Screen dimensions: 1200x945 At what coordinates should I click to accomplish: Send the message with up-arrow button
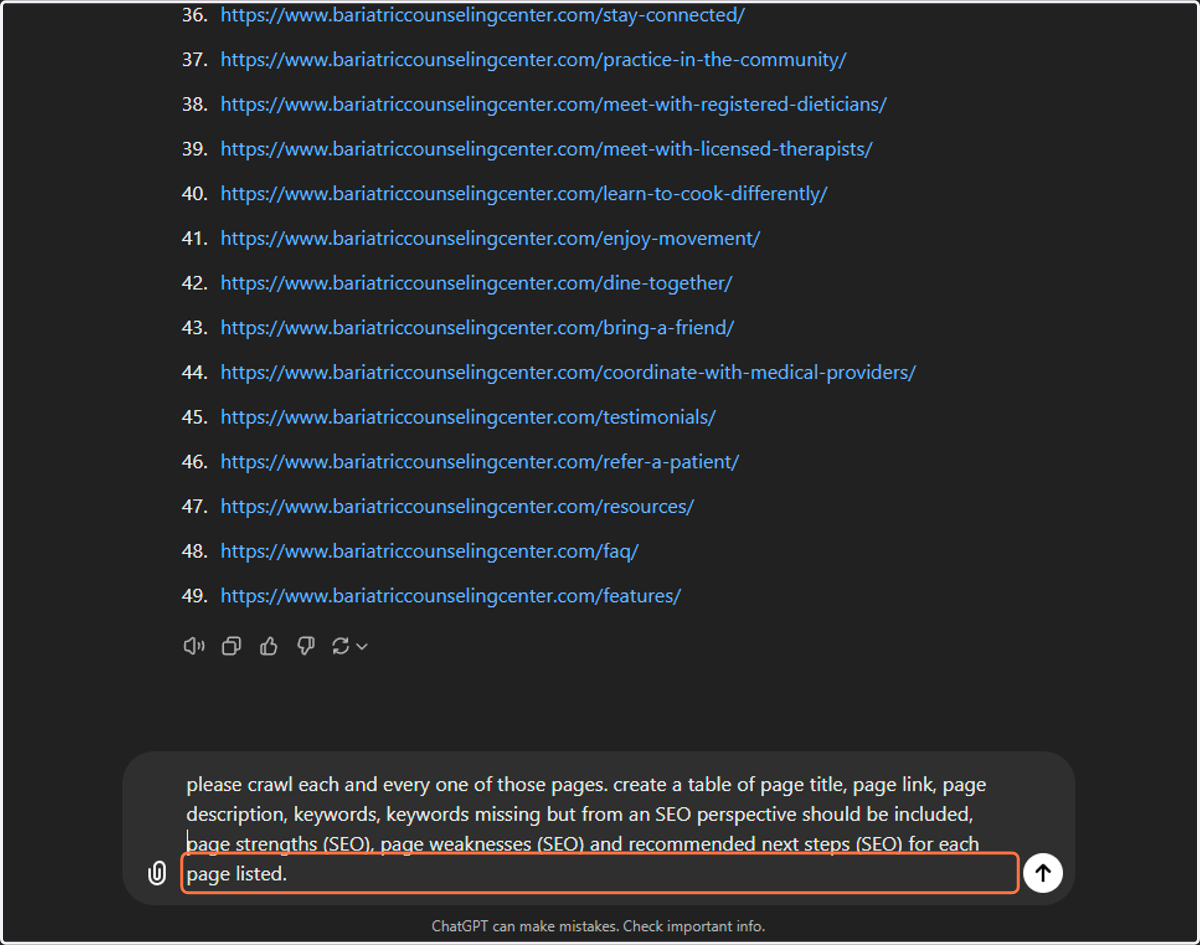pyautogui.click(x=1043, y=873)
